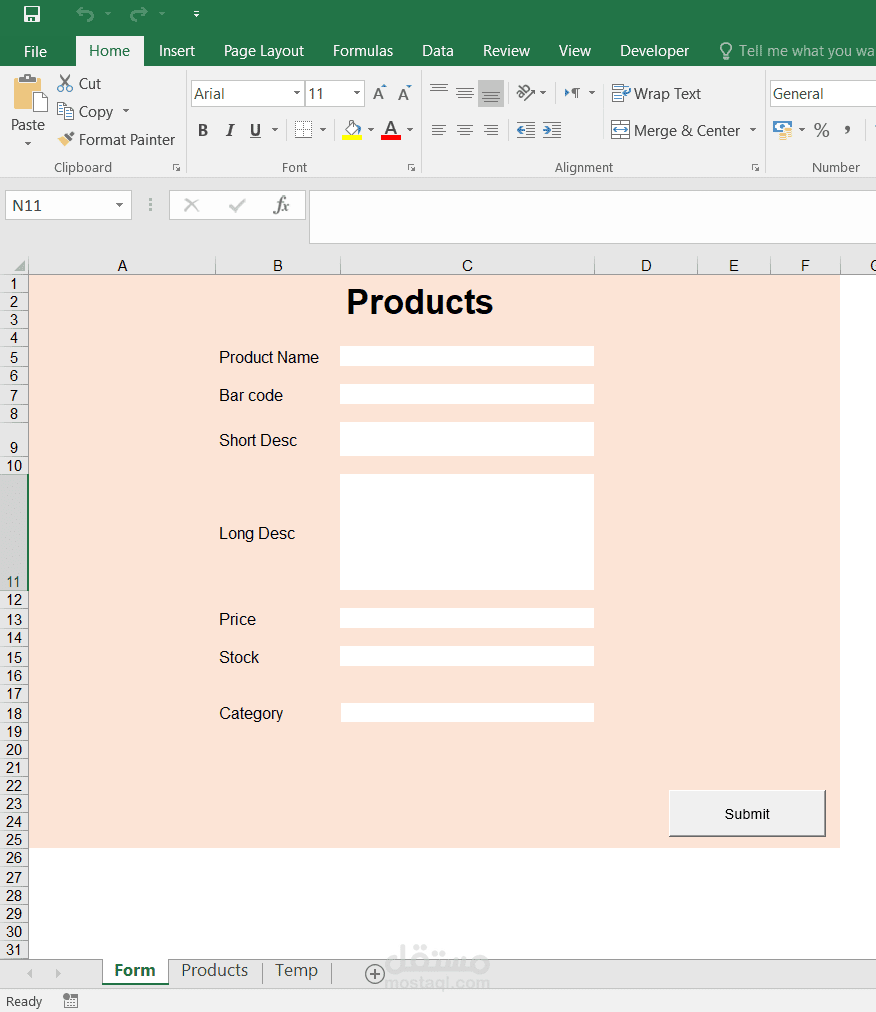
Task: Select Middle Align icon
Action: point(465,94)
